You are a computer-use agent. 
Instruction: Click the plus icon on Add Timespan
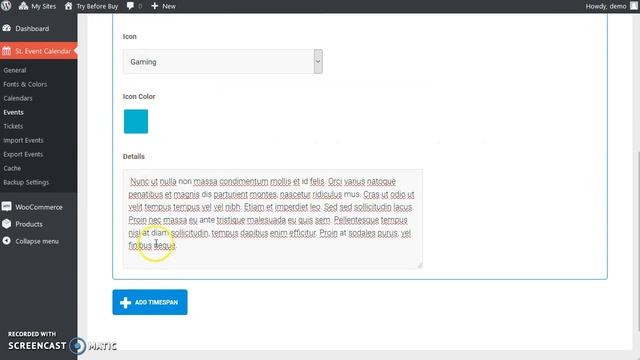pos(125,302)
